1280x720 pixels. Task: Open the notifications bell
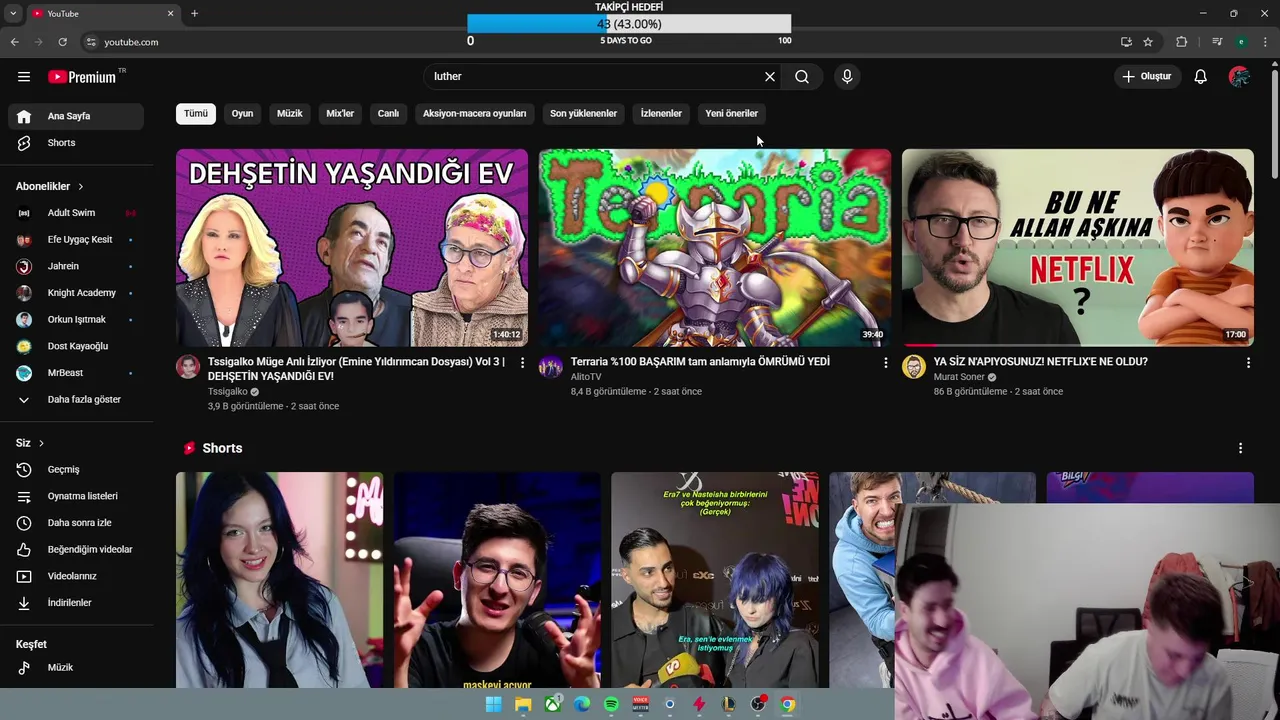click(1201, 77)
